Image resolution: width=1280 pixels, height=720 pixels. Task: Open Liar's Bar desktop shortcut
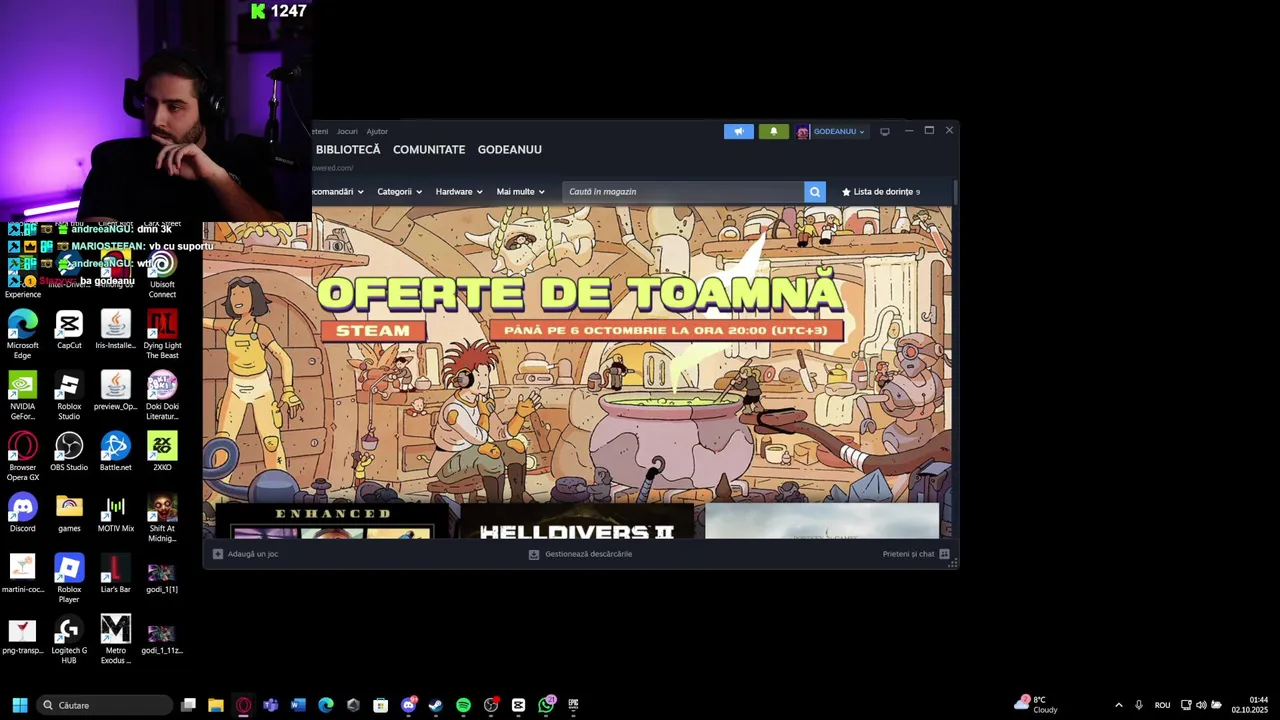[x=115, y=574]
